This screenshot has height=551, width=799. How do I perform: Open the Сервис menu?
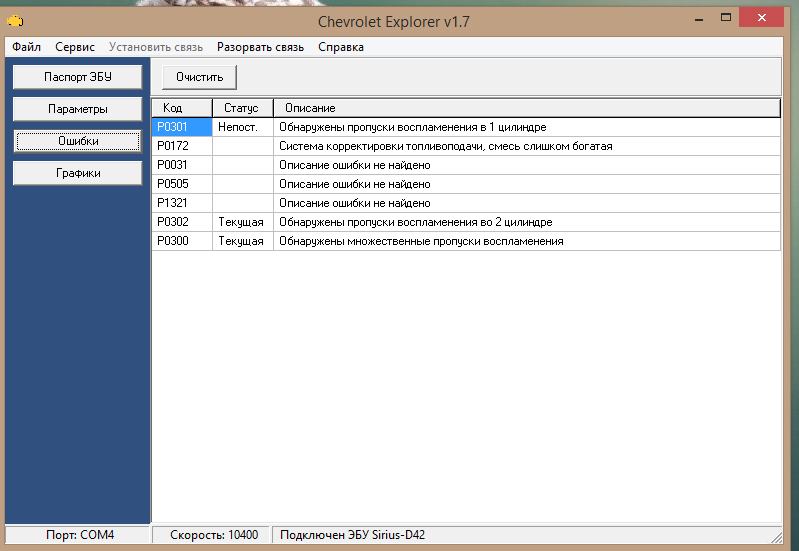75,47
